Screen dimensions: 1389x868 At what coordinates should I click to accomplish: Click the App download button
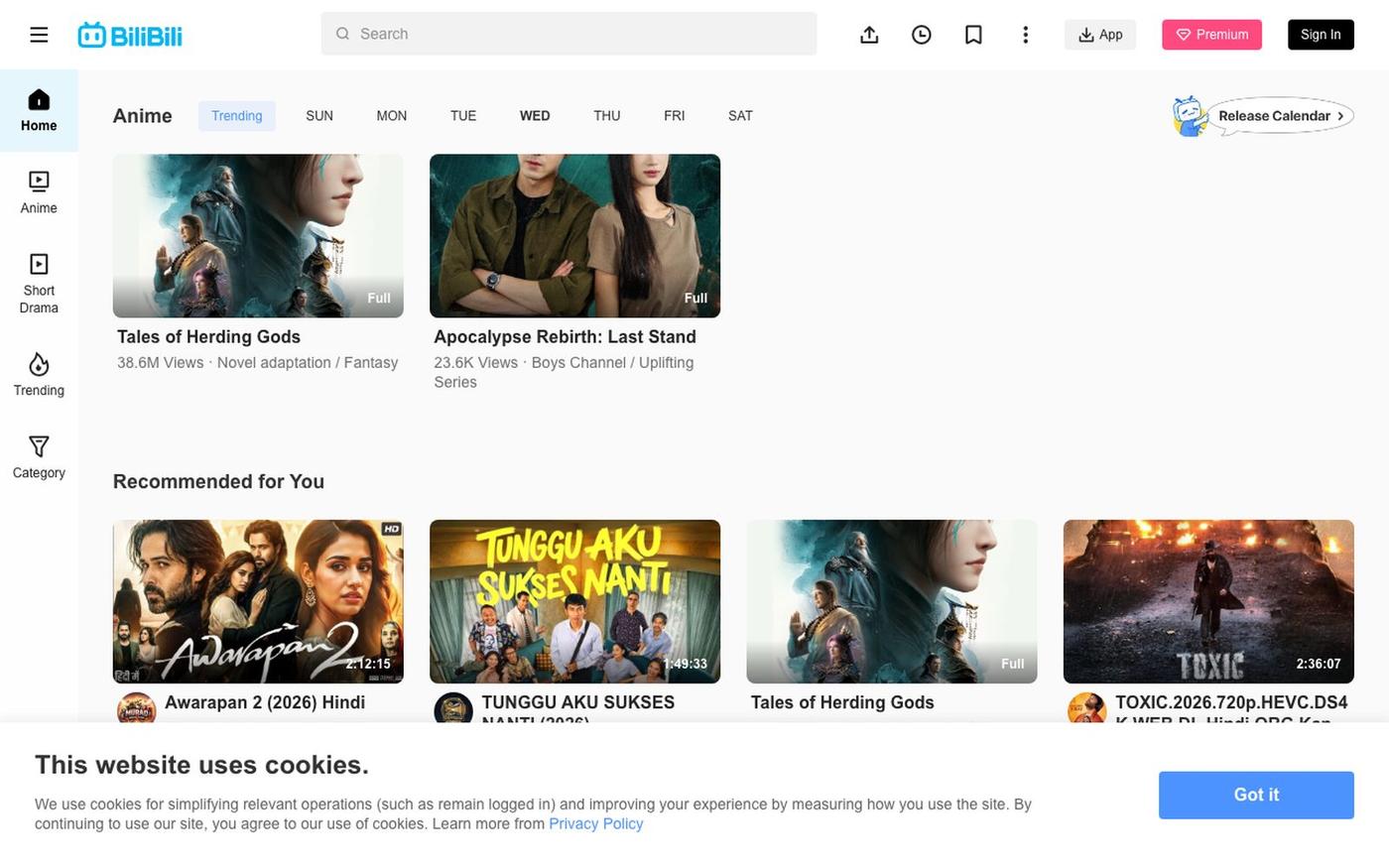[1100, 35]
